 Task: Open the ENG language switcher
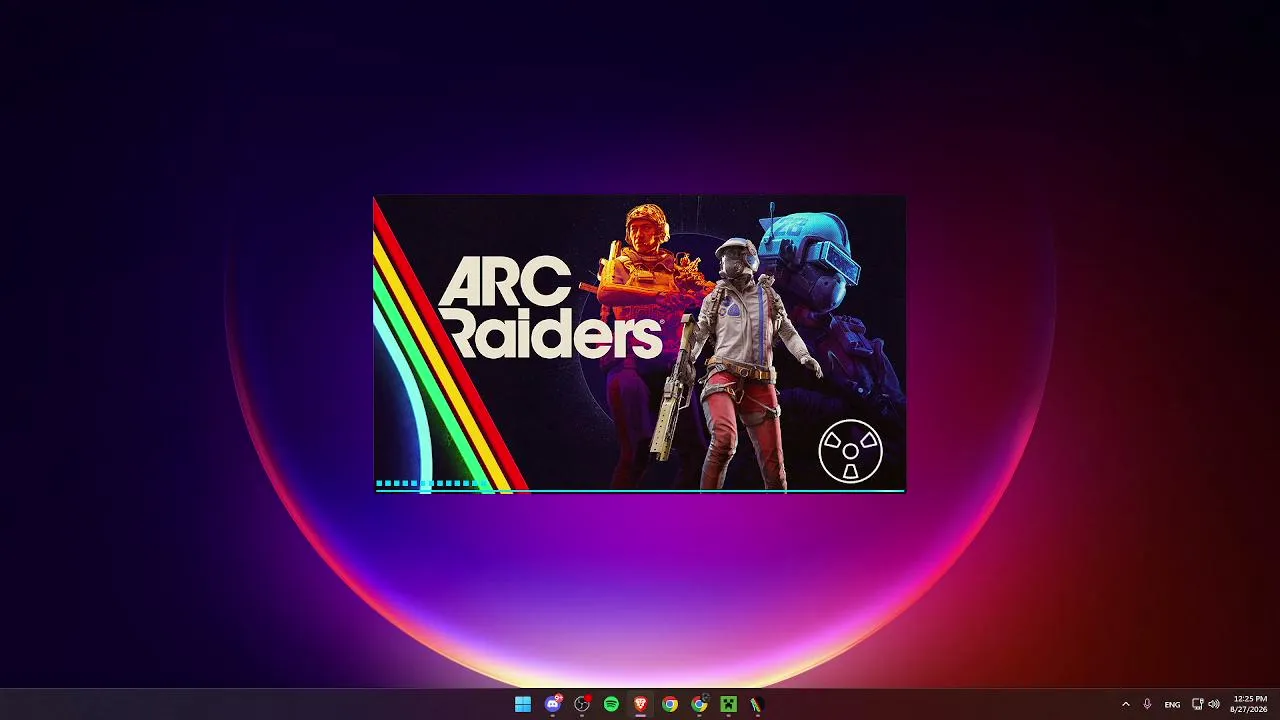point(1172,705)
